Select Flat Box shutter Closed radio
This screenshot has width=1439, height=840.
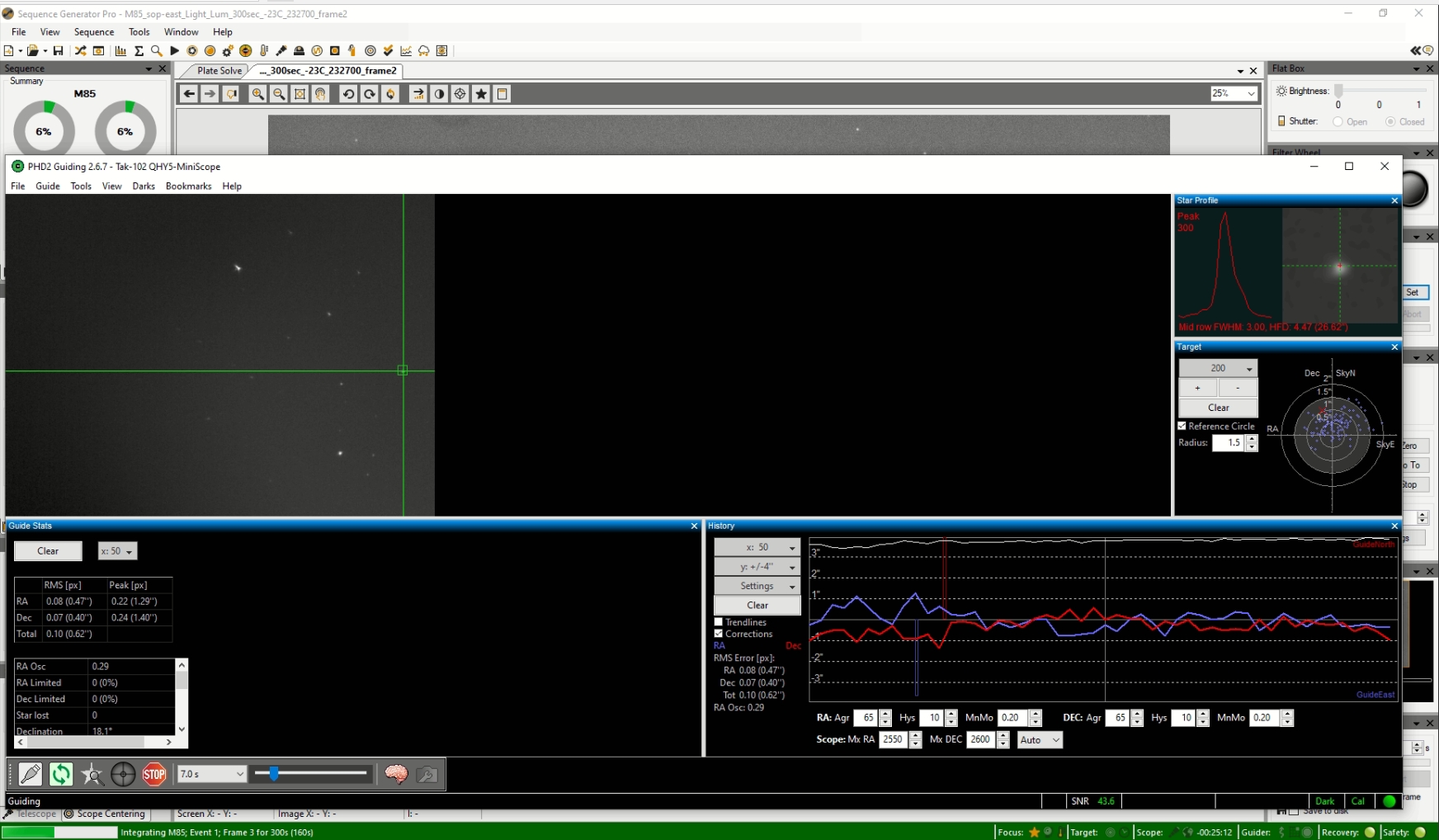tap(1390, 121)
